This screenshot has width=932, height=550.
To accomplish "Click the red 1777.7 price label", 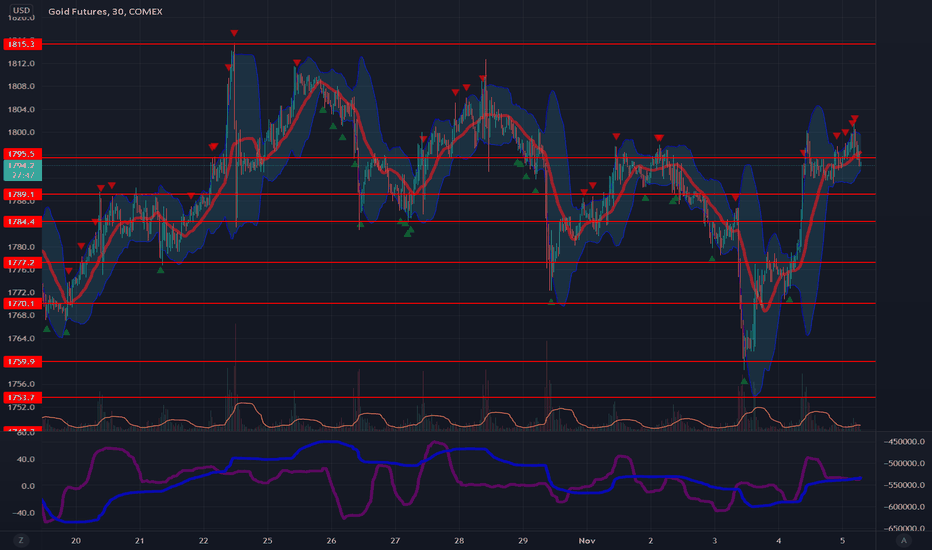I will [22, 262].
